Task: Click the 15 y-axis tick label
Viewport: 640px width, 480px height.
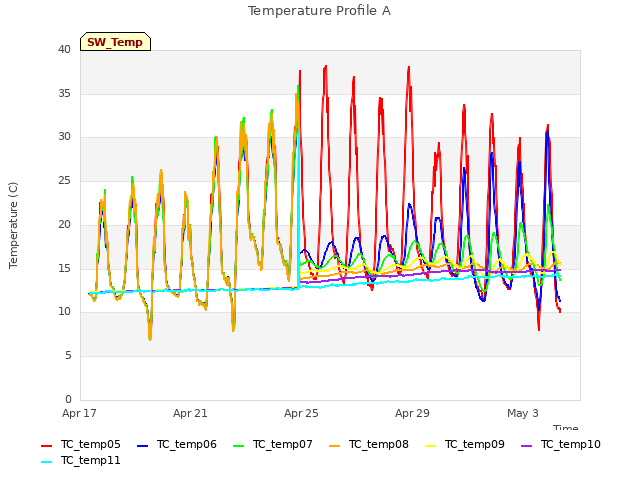Action: tap(64, 269)
